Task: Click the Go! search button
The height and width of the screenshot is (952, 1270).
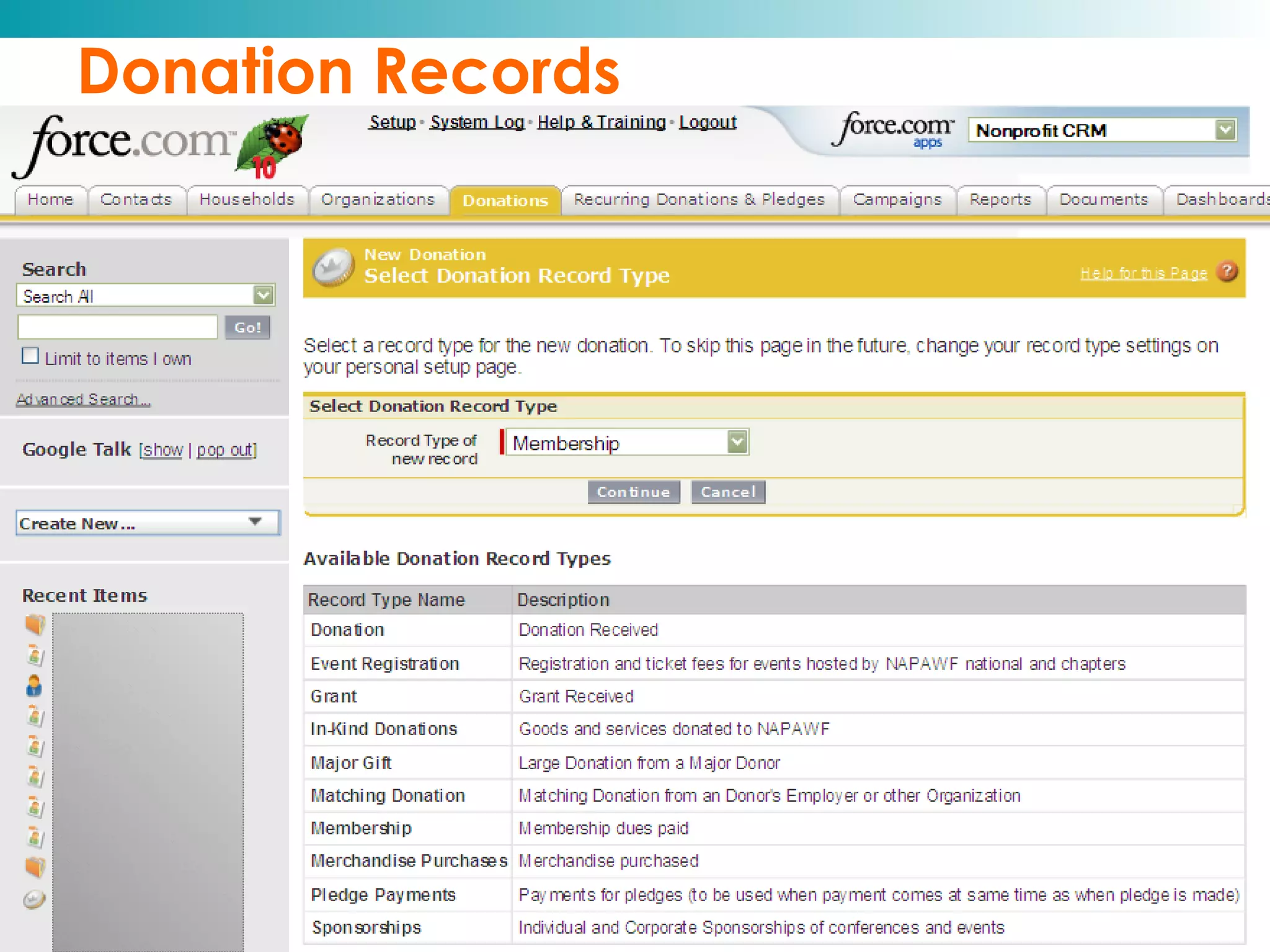Action: tap(247, 327)
